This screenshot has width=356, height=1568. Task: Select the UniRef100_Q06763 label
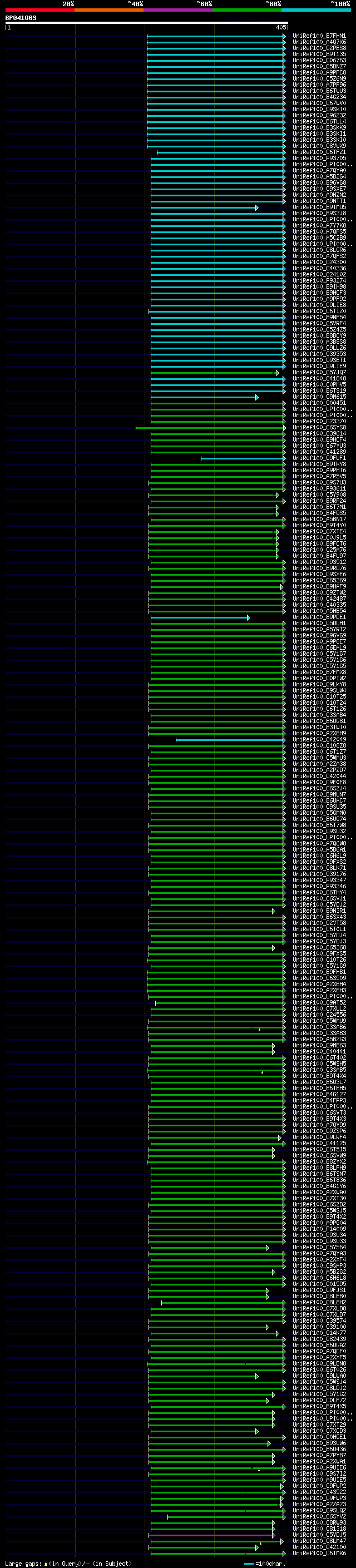click(x=319, y=60)
